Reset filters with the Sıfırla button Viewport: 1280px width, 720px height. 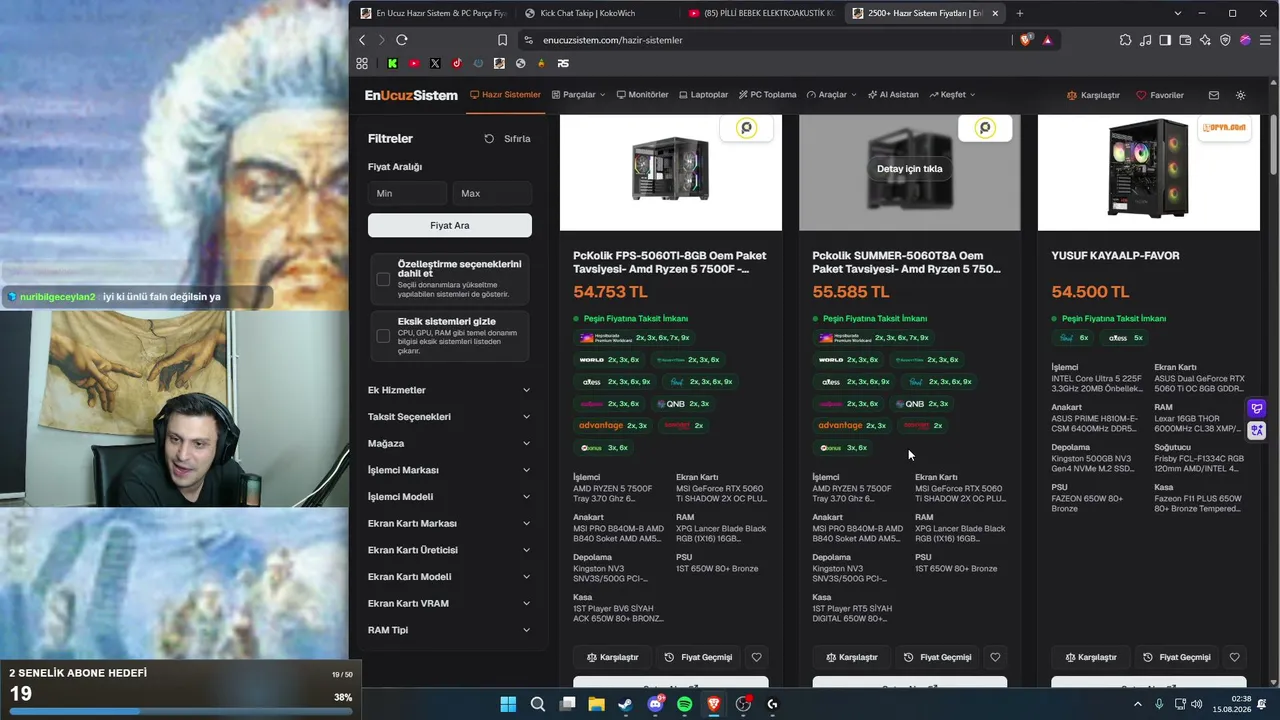(x=507, y=139)
